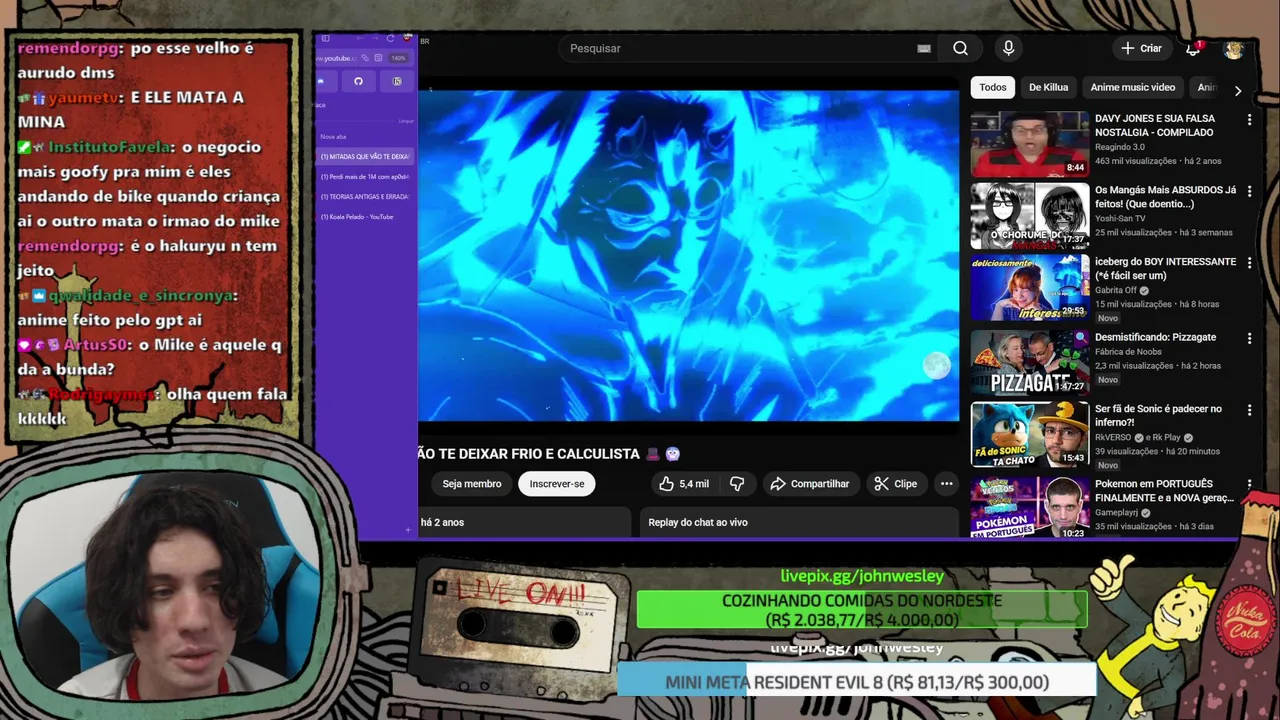Open options for Pokemon em PORTUGUÊS video
1280x720 pixels.
point(1249,485)
